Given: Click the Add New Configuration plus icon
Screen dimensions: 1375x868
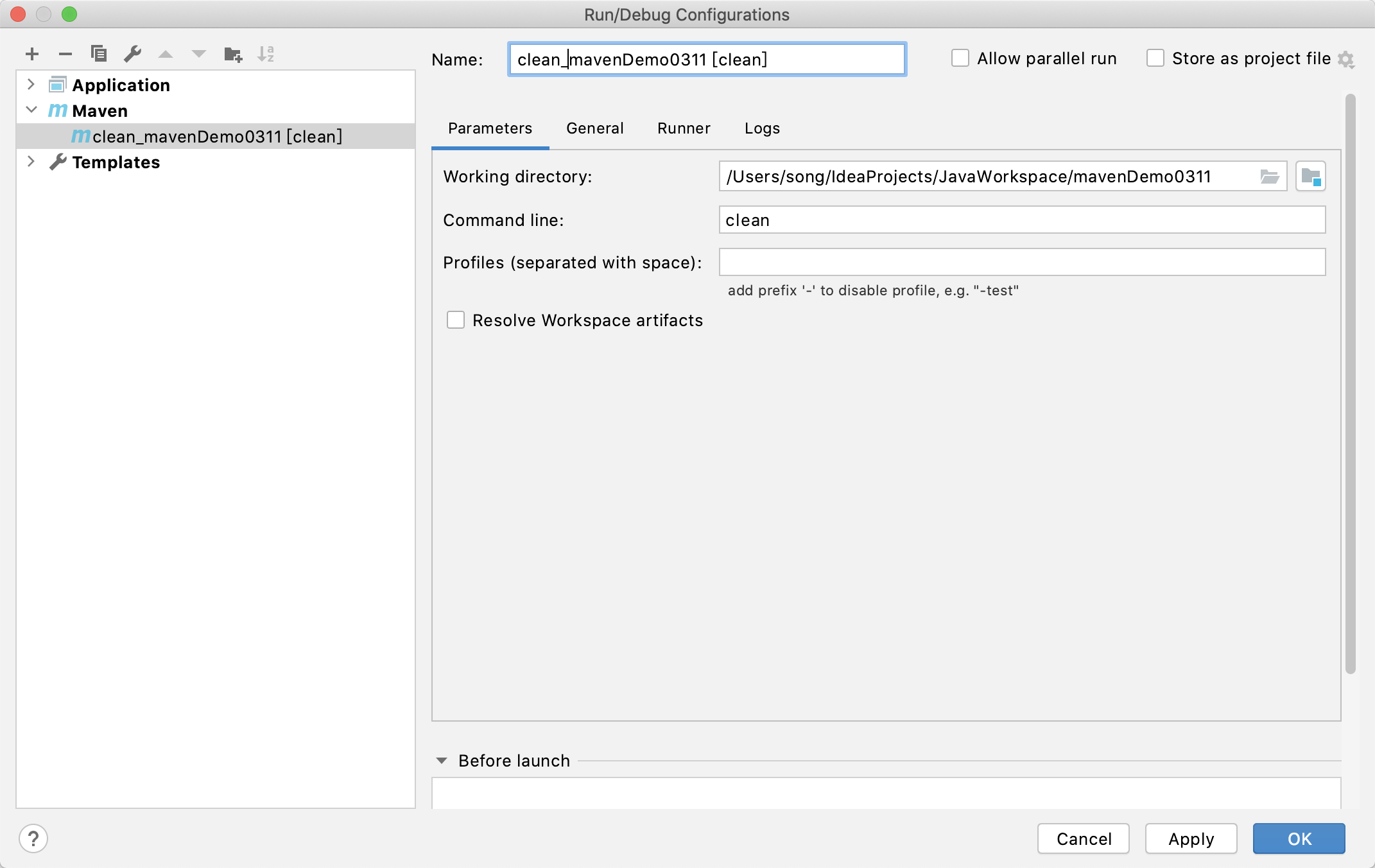Looking at the screenshot, I should coord(32,54).
